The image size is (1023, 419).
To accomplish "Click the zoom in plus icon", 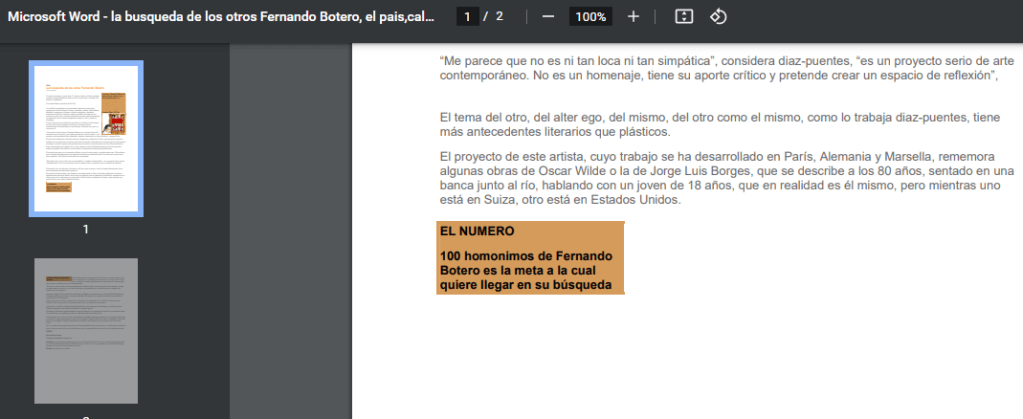I will tap(633, 17).
